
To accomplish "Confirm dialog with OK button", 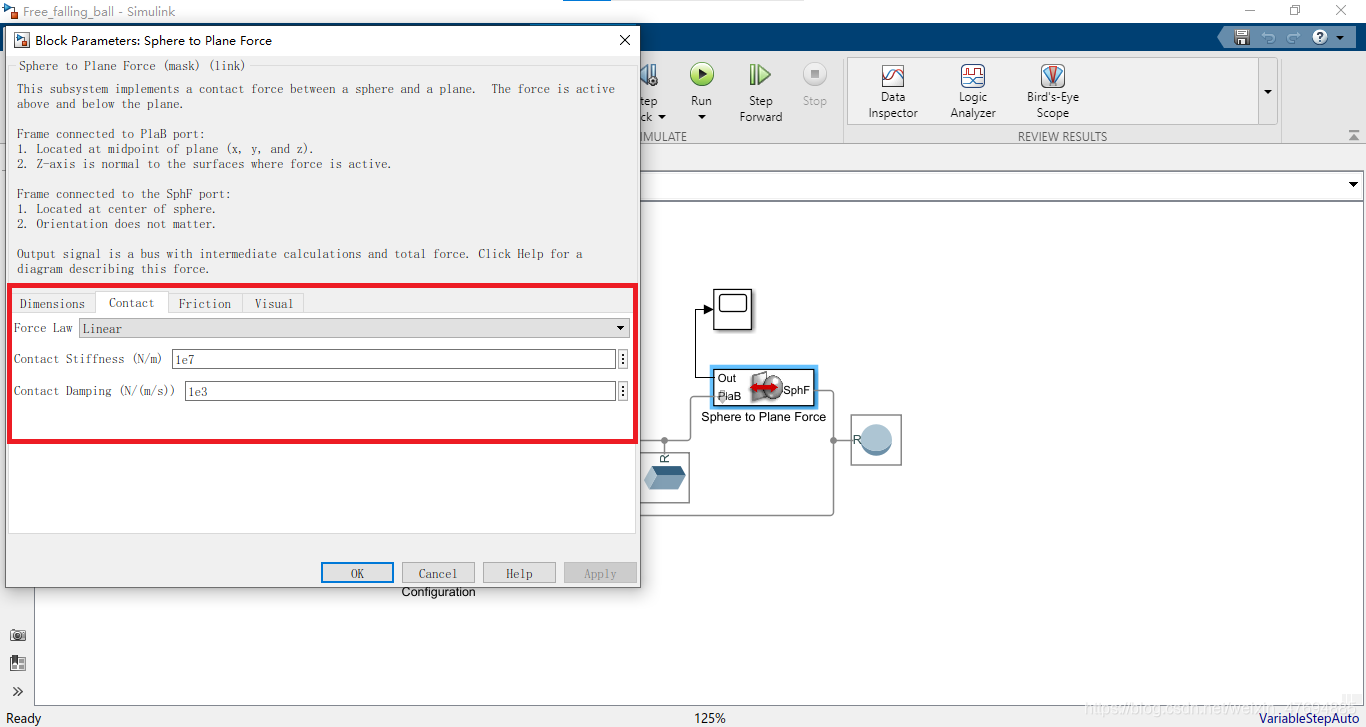I will [357, 573].
